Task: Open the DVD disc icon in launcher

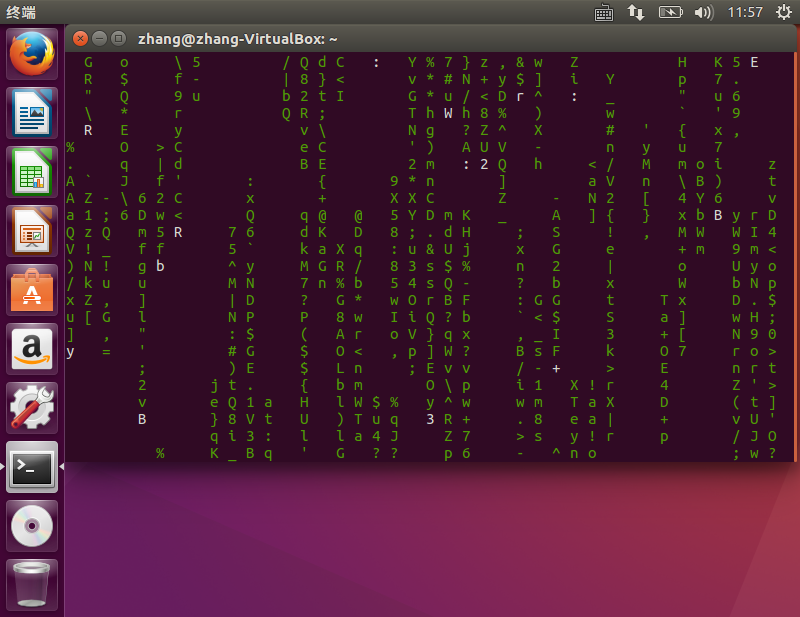Action: [32, 526]
